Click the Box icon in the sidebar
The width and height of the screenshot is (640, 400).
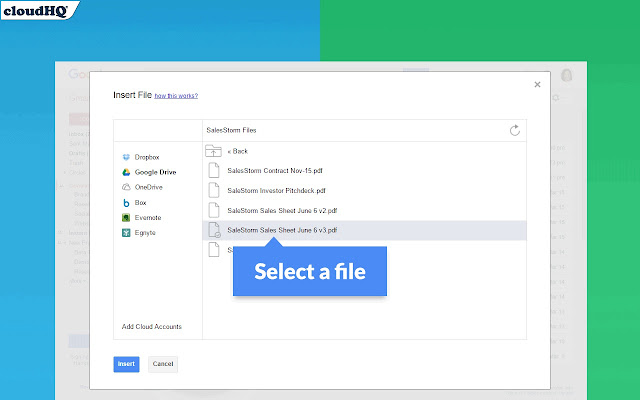[x=126, y=202]
